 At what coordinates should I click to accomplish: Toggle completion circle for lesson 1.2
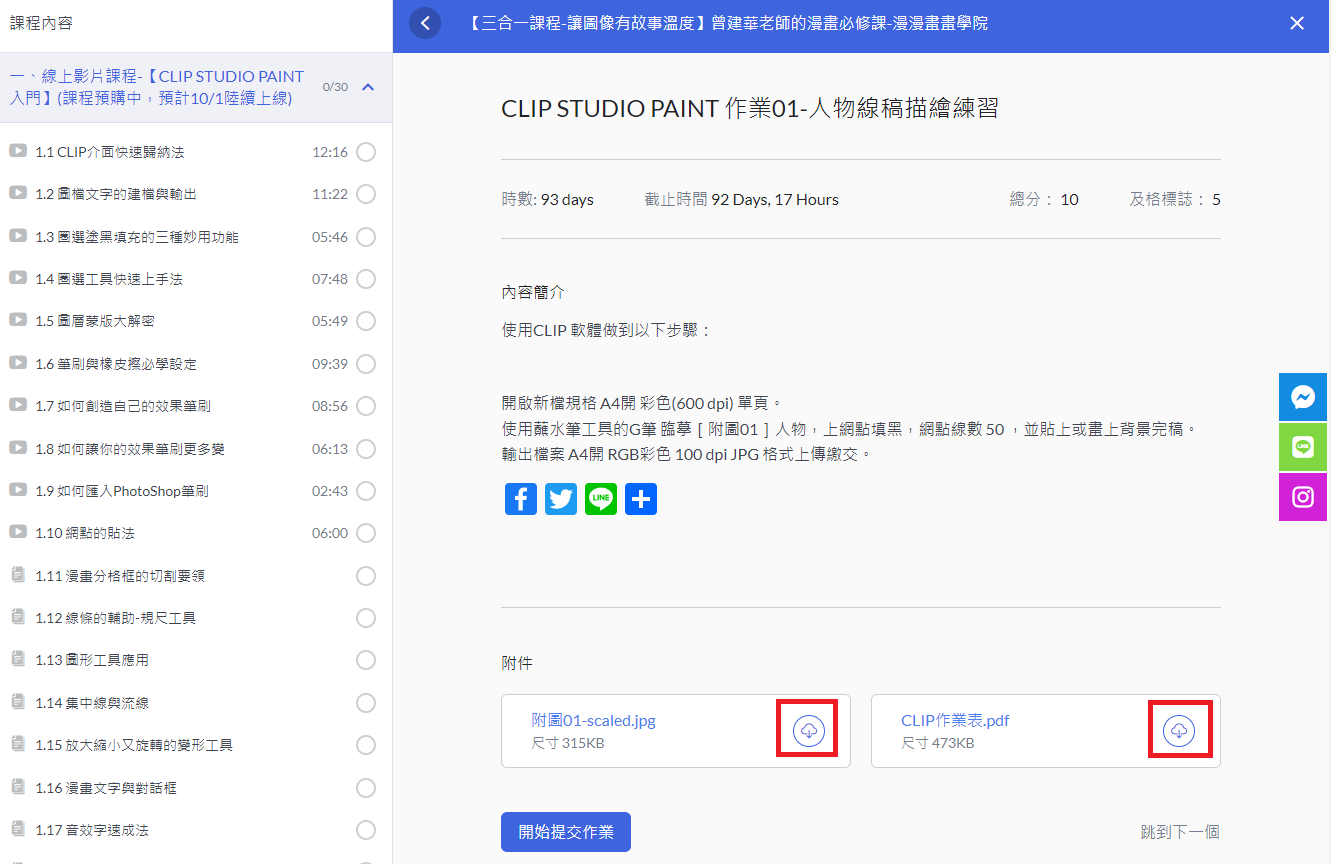pyautogui.click(x=366, y=194)
